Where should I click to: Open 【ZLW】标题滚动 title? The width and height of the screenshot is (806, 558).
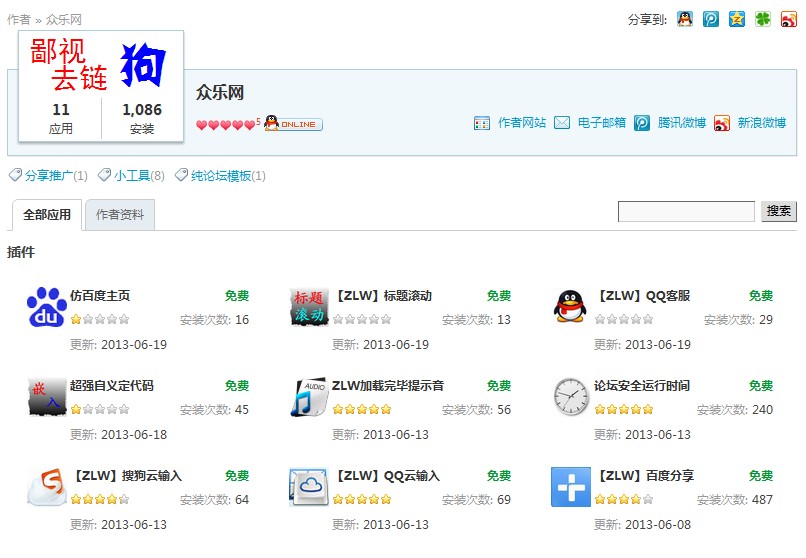click(382, 296)
